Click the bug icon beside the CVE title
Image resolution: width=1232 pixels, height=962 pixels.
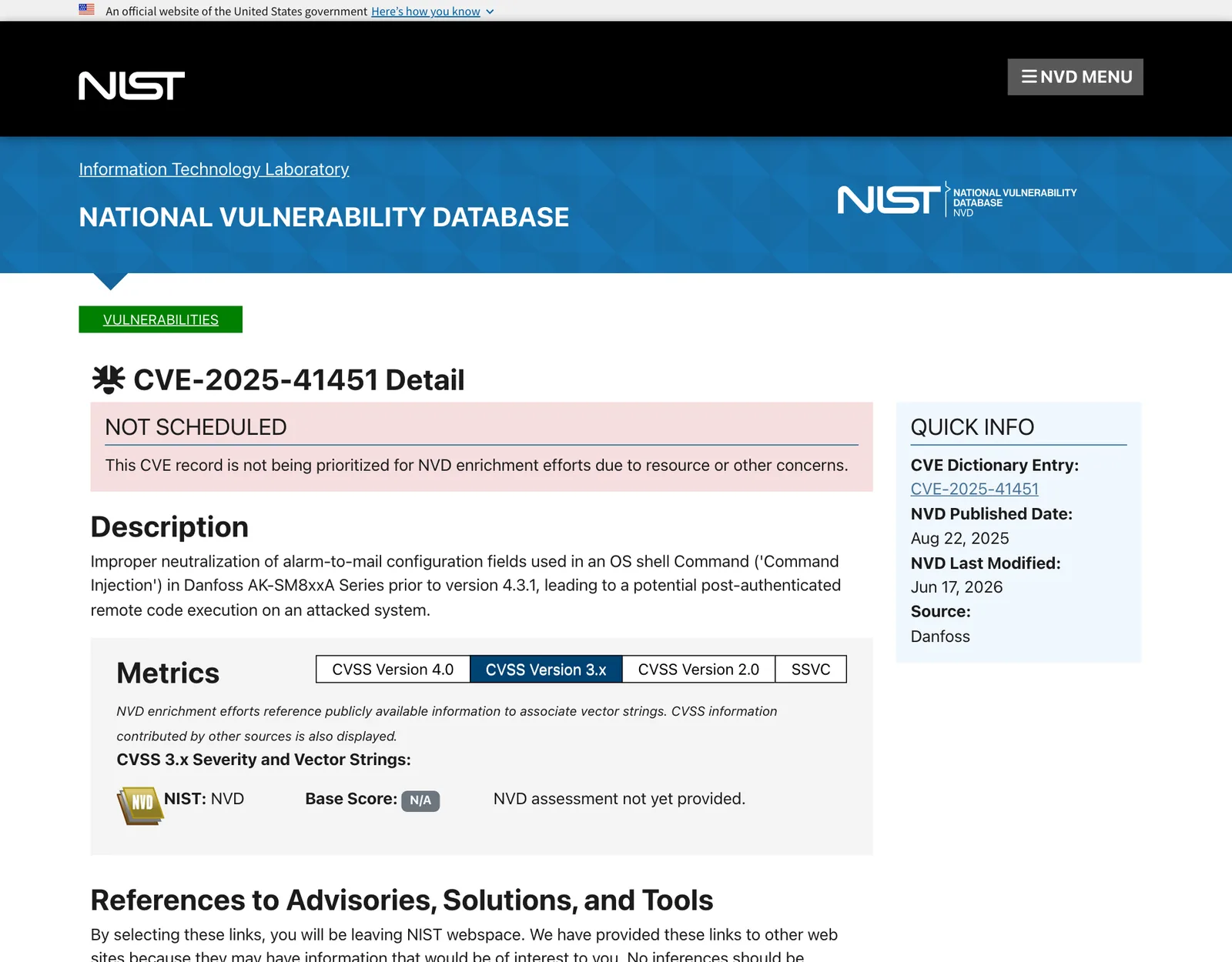pos(109,379)
